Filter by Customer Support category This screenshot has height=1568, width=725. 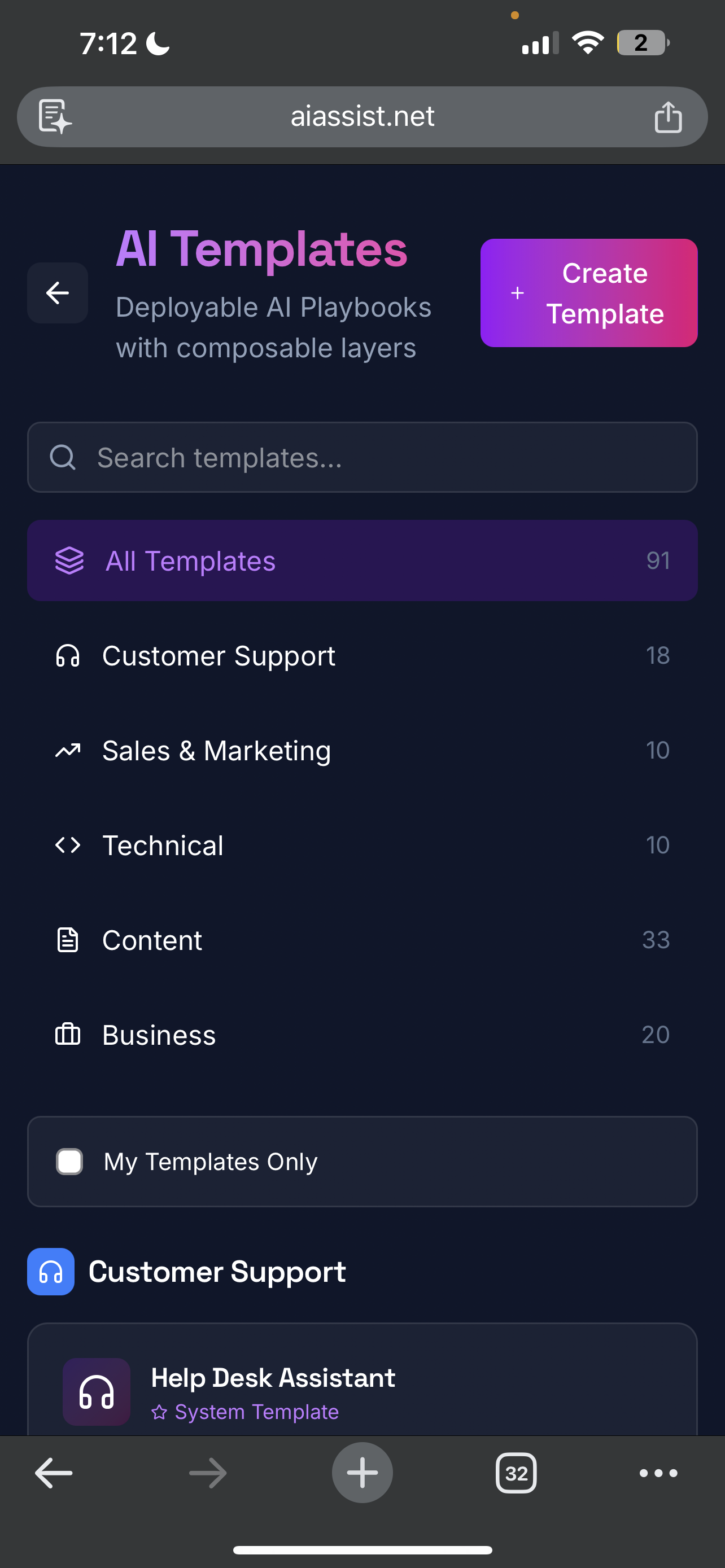[x=362, y=655]
